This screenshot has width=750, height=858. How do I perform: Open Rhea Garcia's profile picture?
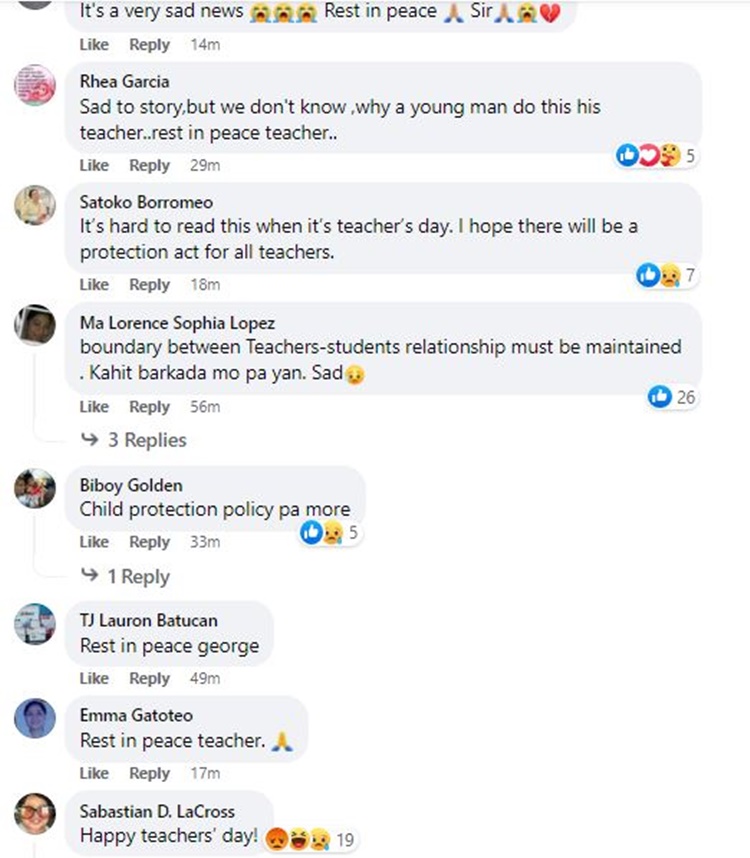(x=35, y=85)
